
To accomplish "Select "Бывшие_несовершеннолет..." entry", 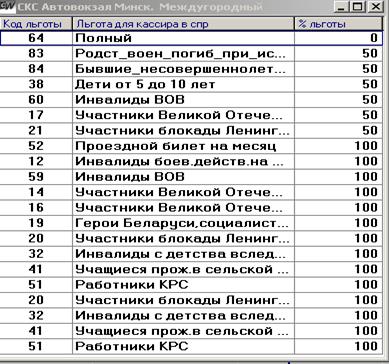I will pos(183,69).
